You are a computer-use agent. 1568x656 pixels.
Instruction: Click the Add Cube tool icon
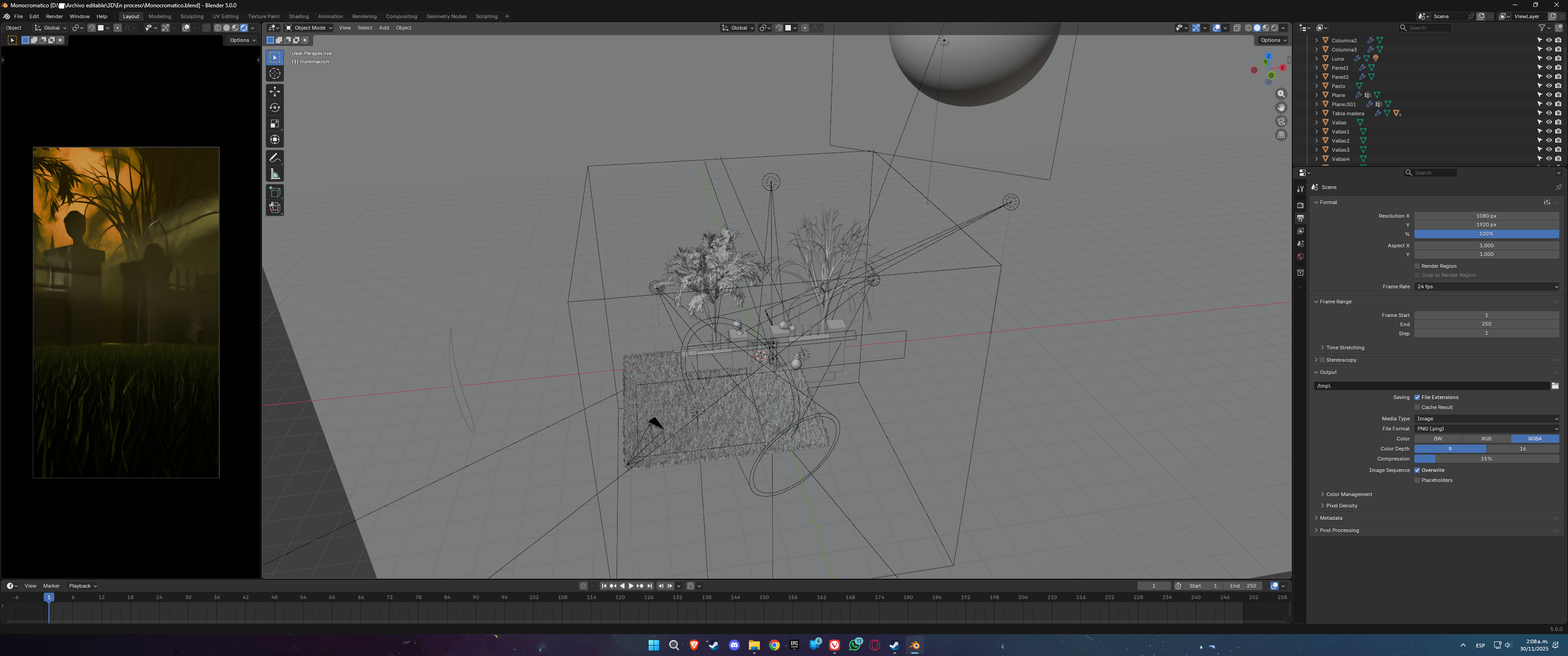[x=275, y=192]
